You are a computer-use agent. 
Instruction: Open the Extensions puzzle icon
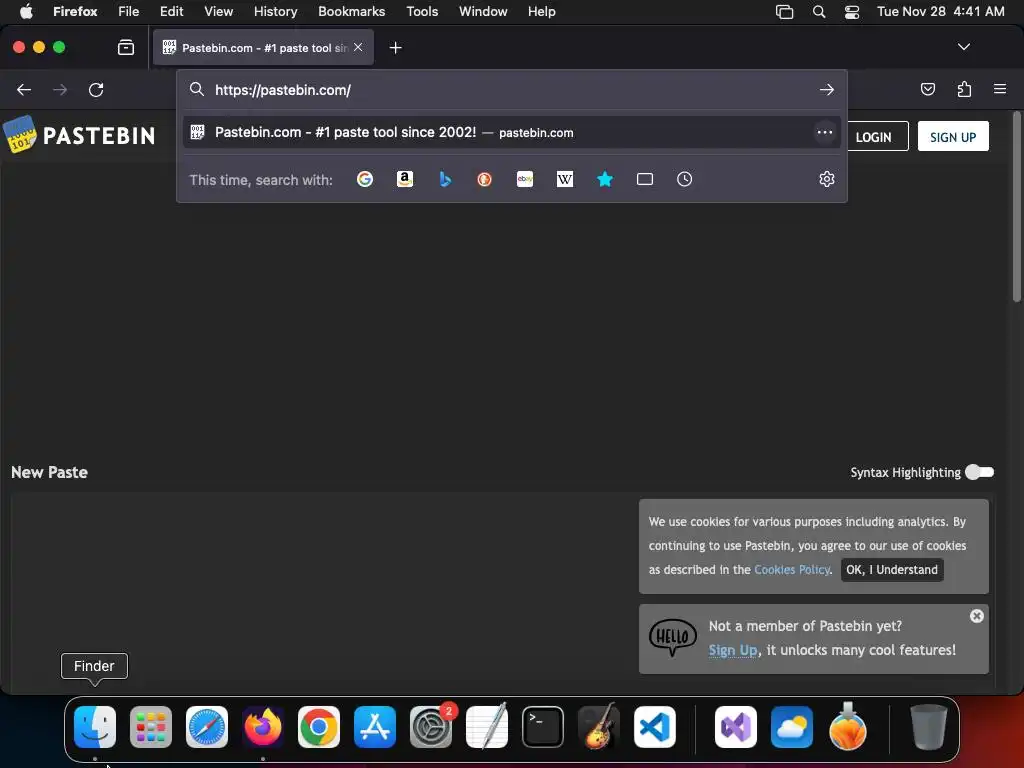(x=964, y=89)
